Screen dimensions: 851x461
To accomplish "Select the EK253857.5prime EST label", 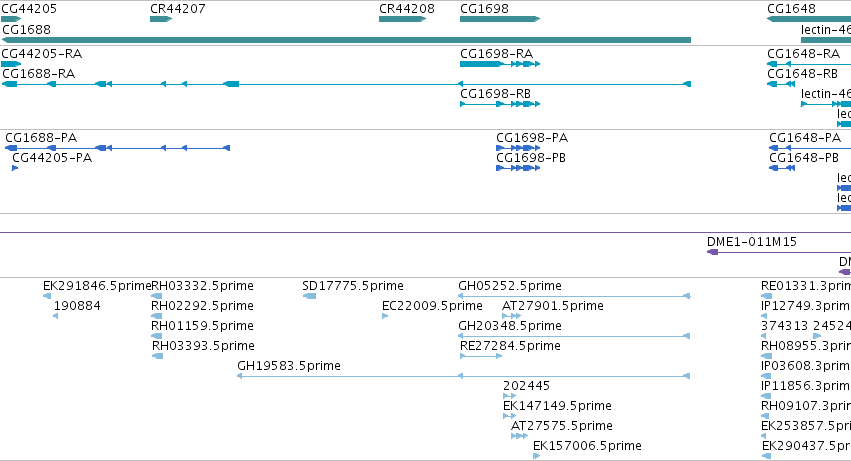I will (x=806, y=427).
